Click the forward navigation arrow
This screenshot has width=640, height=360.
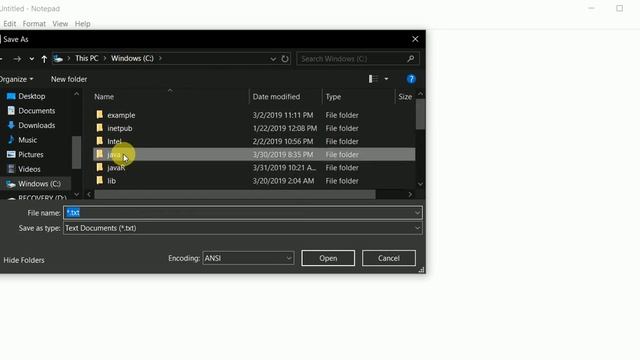tap(17, 59)
